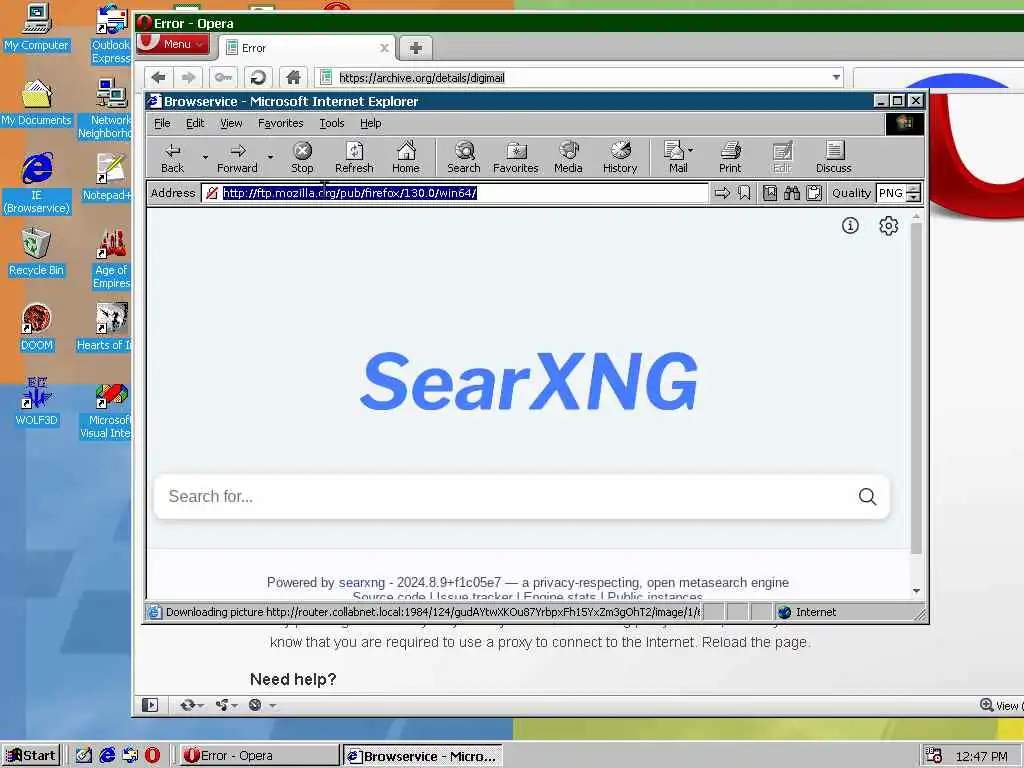This screenshot has height=768, width=1024.
Task: Launch Internet Explorer from quick launch bar
Action: 107,755
